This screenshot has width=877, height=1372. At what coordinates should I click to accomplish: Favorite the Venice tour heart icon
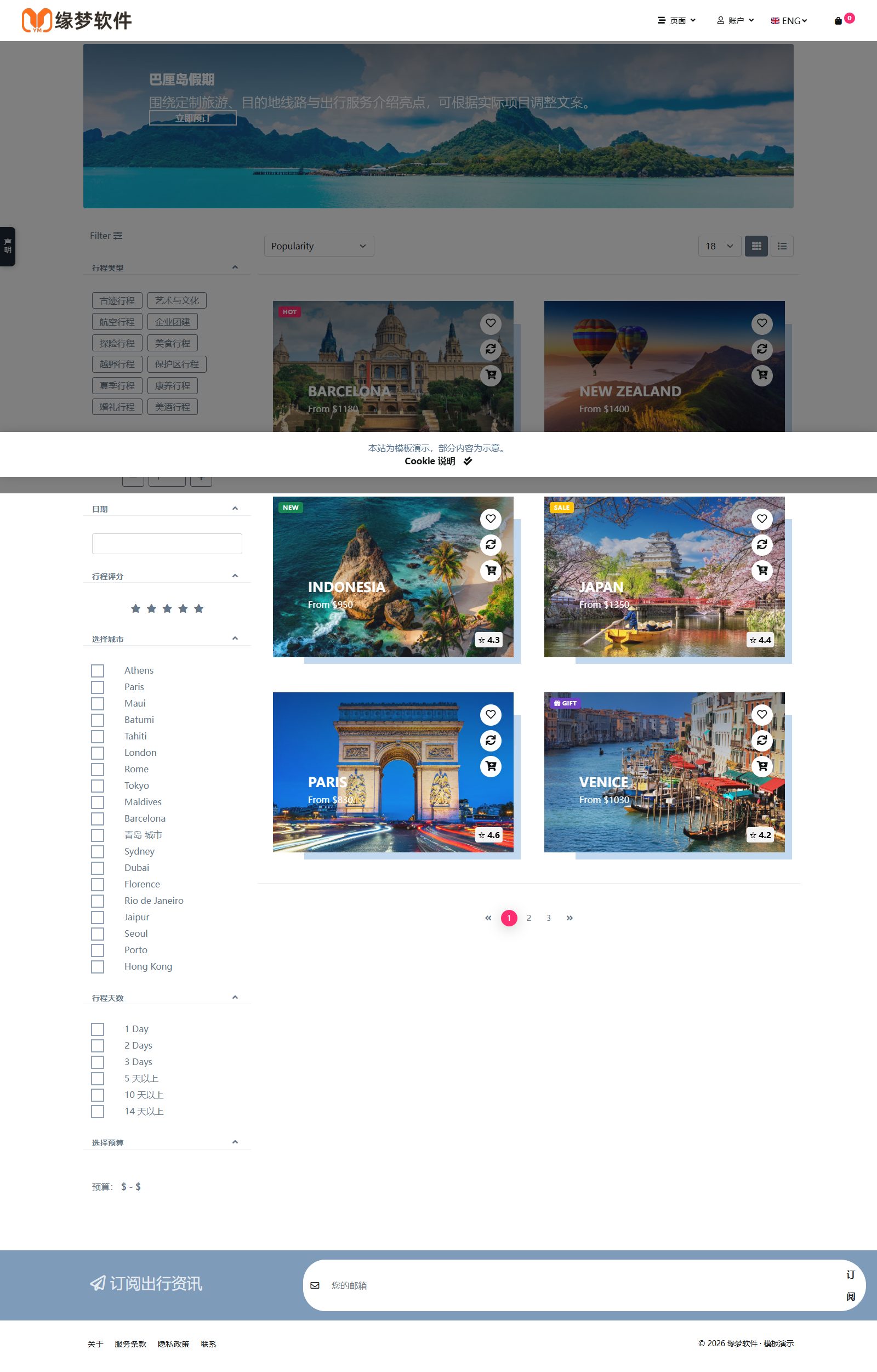pos(762,714)
